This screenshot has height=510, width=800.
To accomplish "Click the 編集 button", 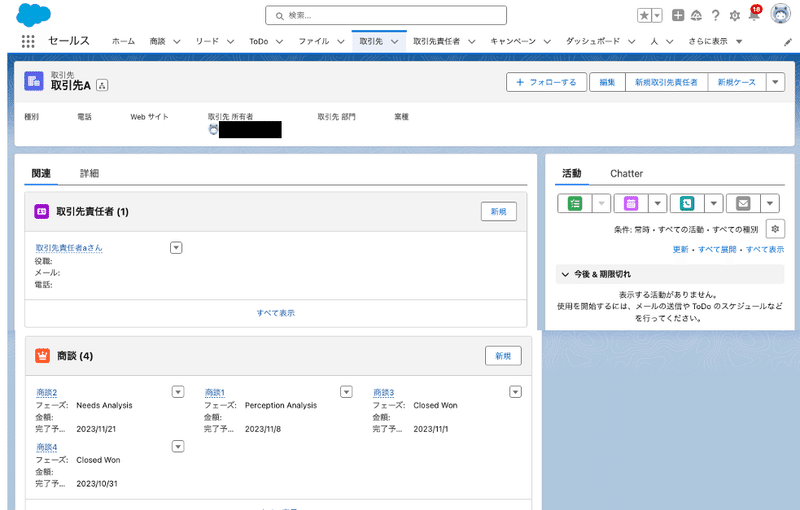I will (x=607, y=82).
